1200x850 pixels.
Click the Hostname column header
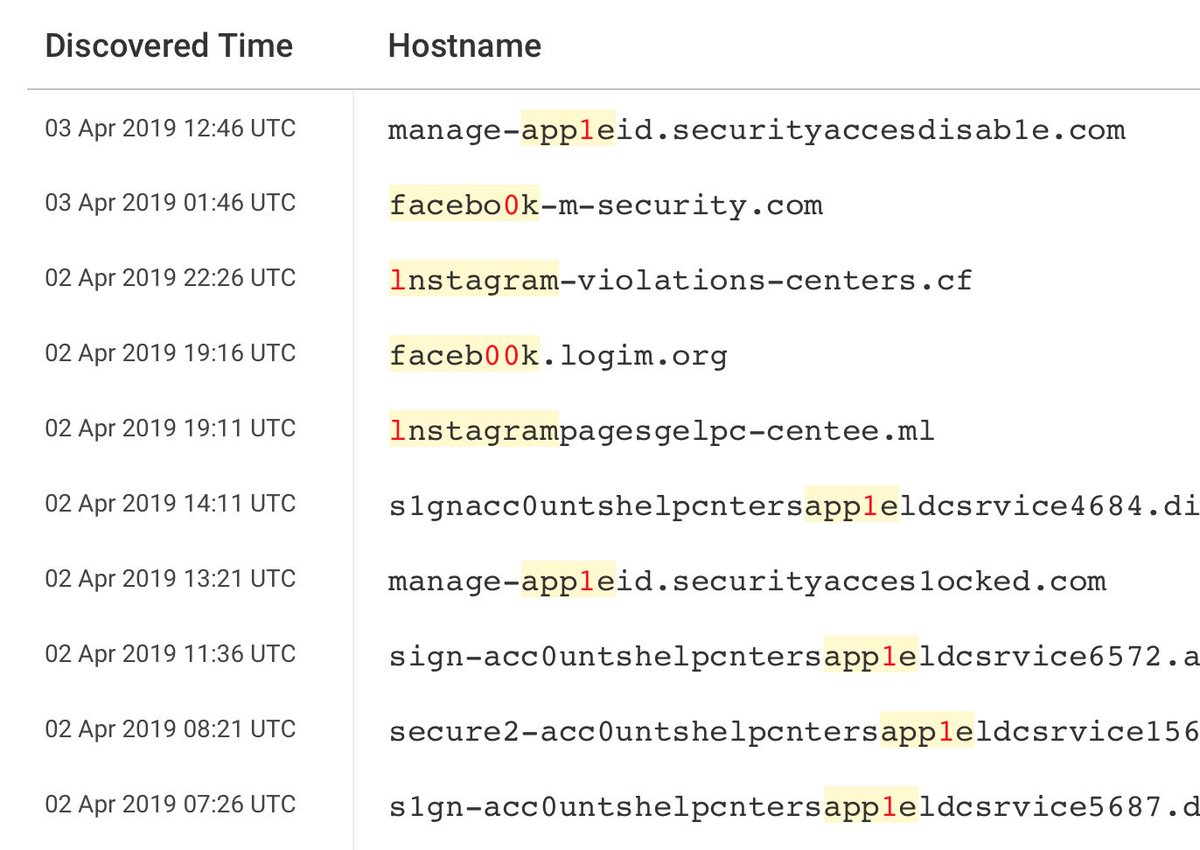(x=465, y=46)
